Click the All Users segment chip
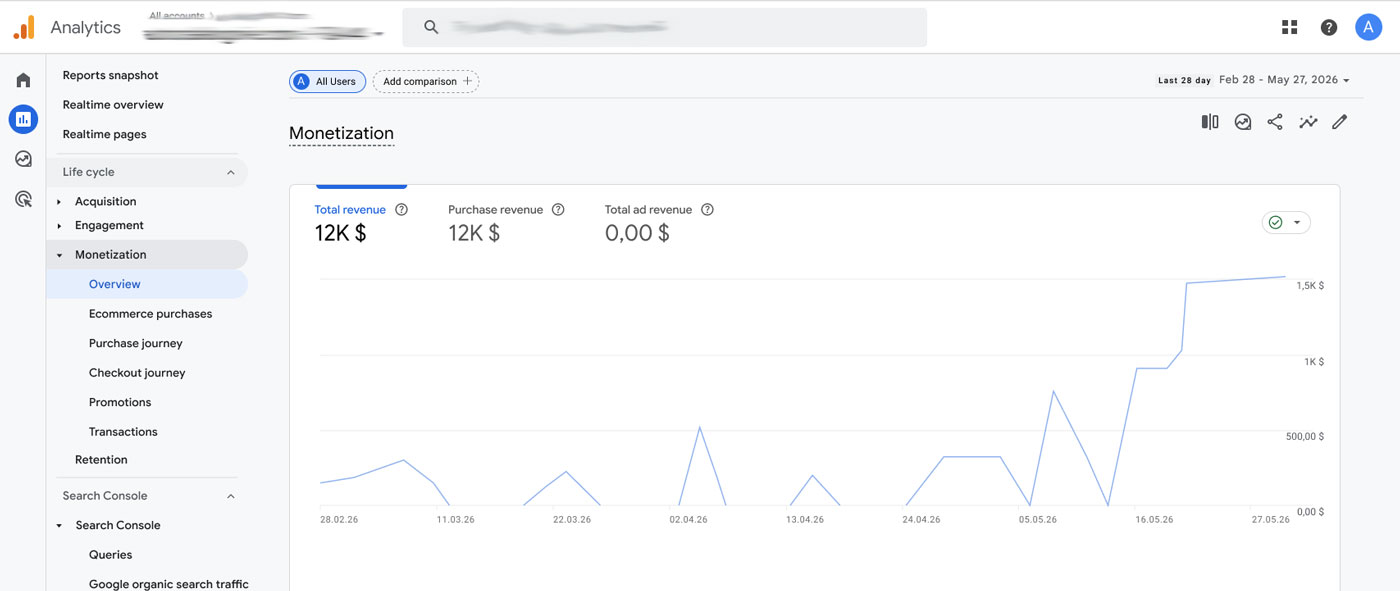 point(327,81)
